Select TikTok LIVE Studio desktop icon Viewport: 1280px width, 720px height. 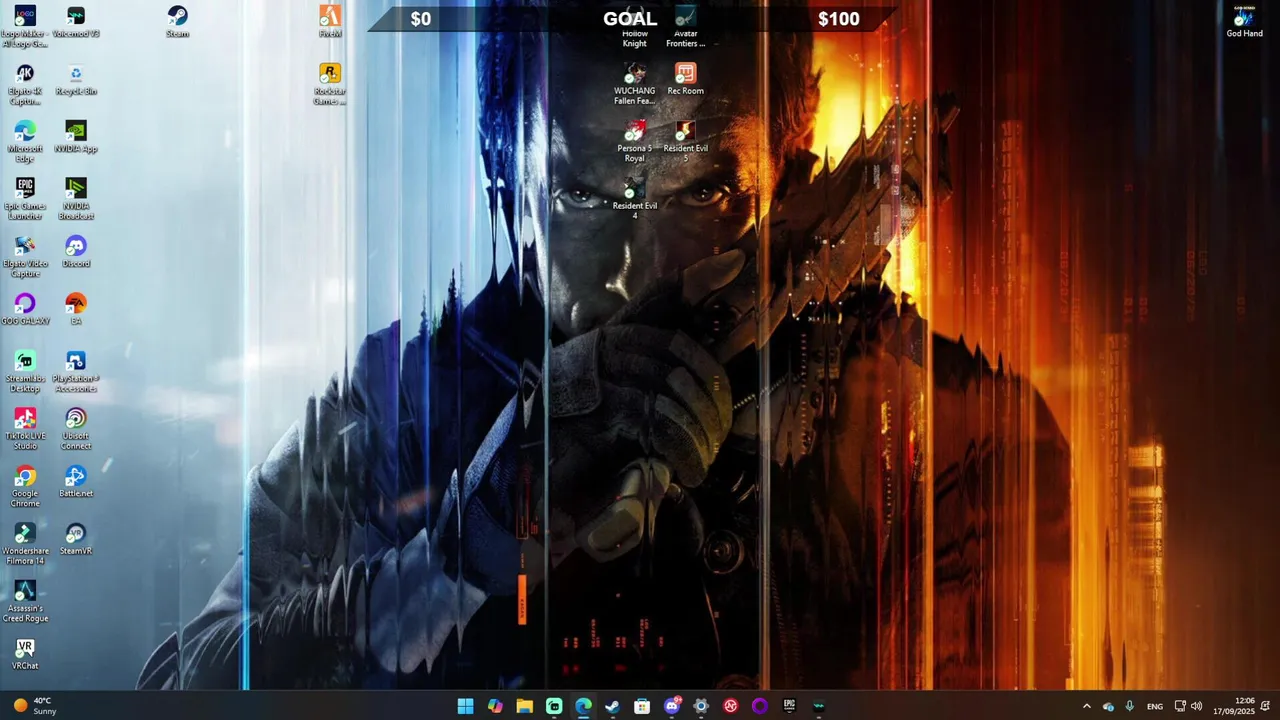click(x=25, y=429)
